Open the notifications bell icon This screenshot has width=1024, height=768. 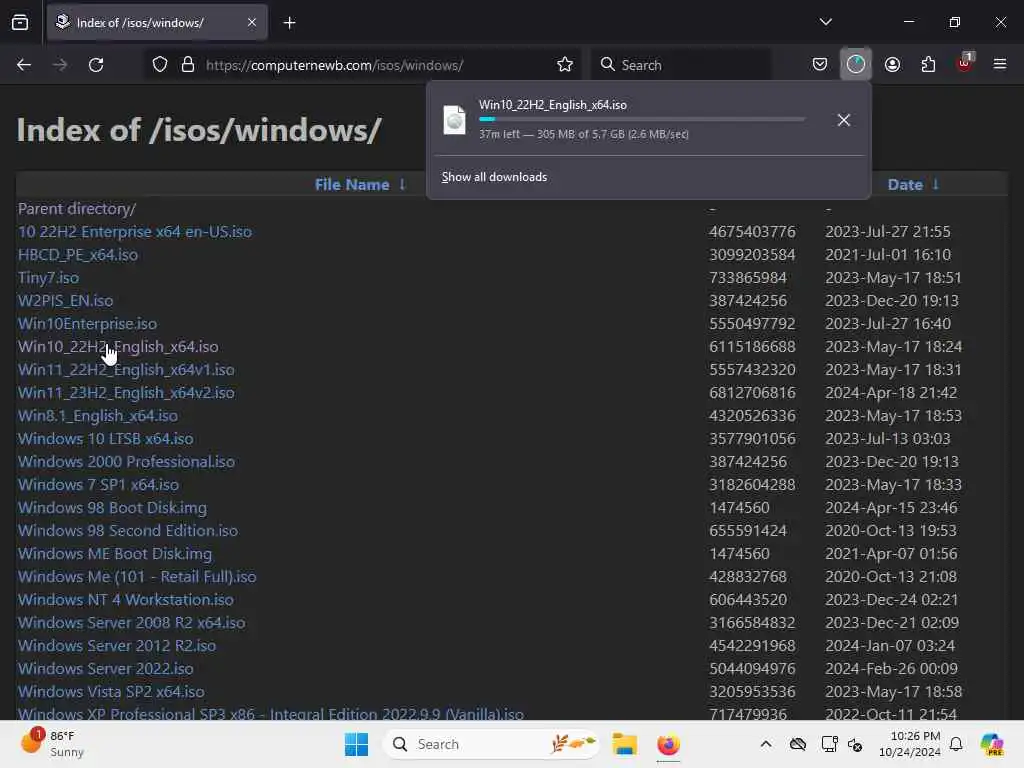(956, 744)
